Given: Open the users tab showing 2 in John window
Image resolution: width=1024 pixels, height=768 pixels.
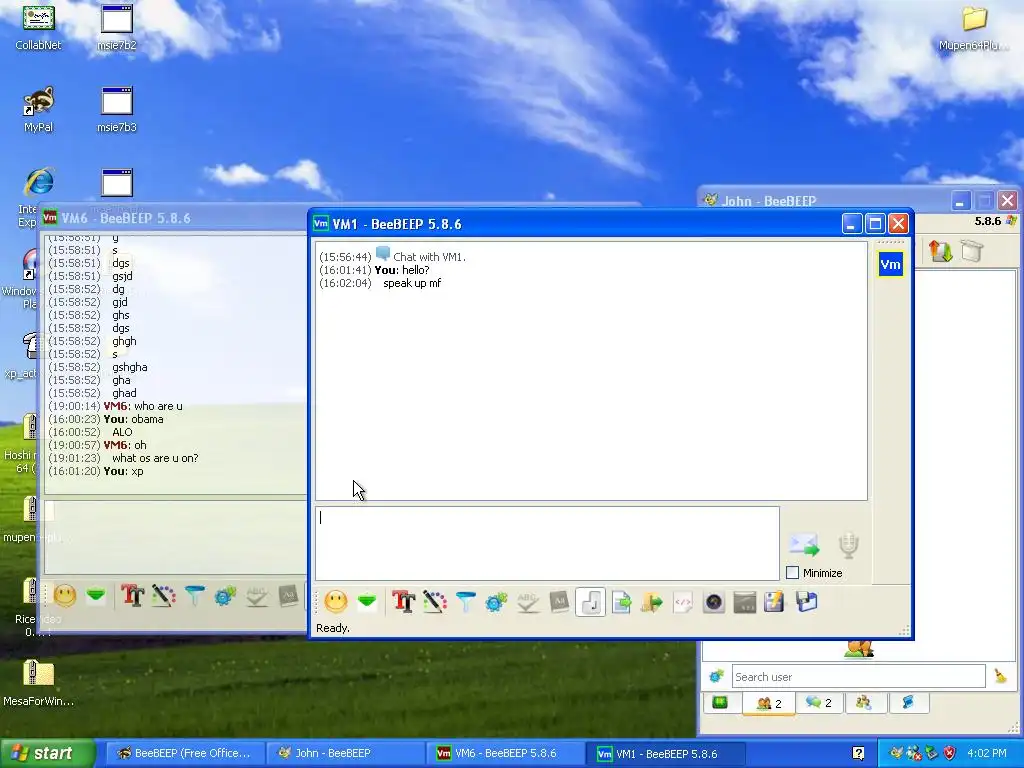Looking at the screenshot, I should click(769, 703).
